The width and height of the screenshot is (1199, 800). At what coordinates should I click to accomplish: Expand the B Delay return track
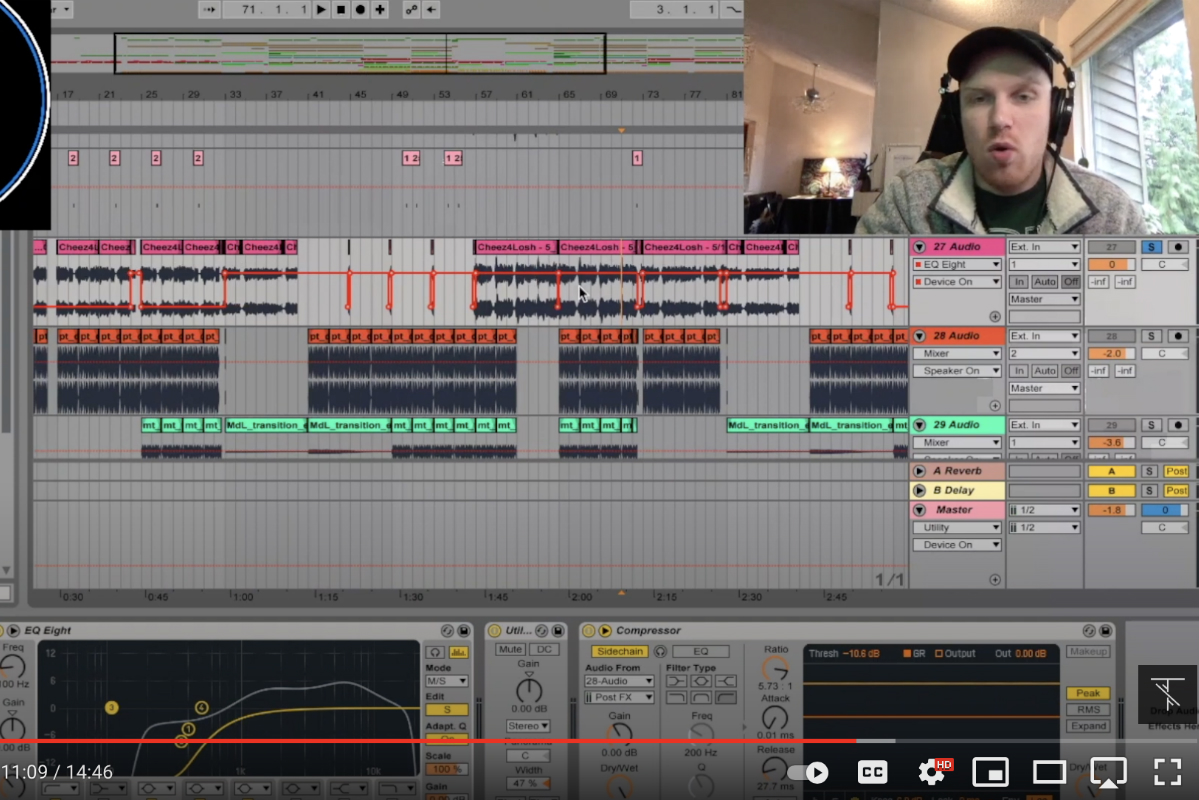click(919, 490)
